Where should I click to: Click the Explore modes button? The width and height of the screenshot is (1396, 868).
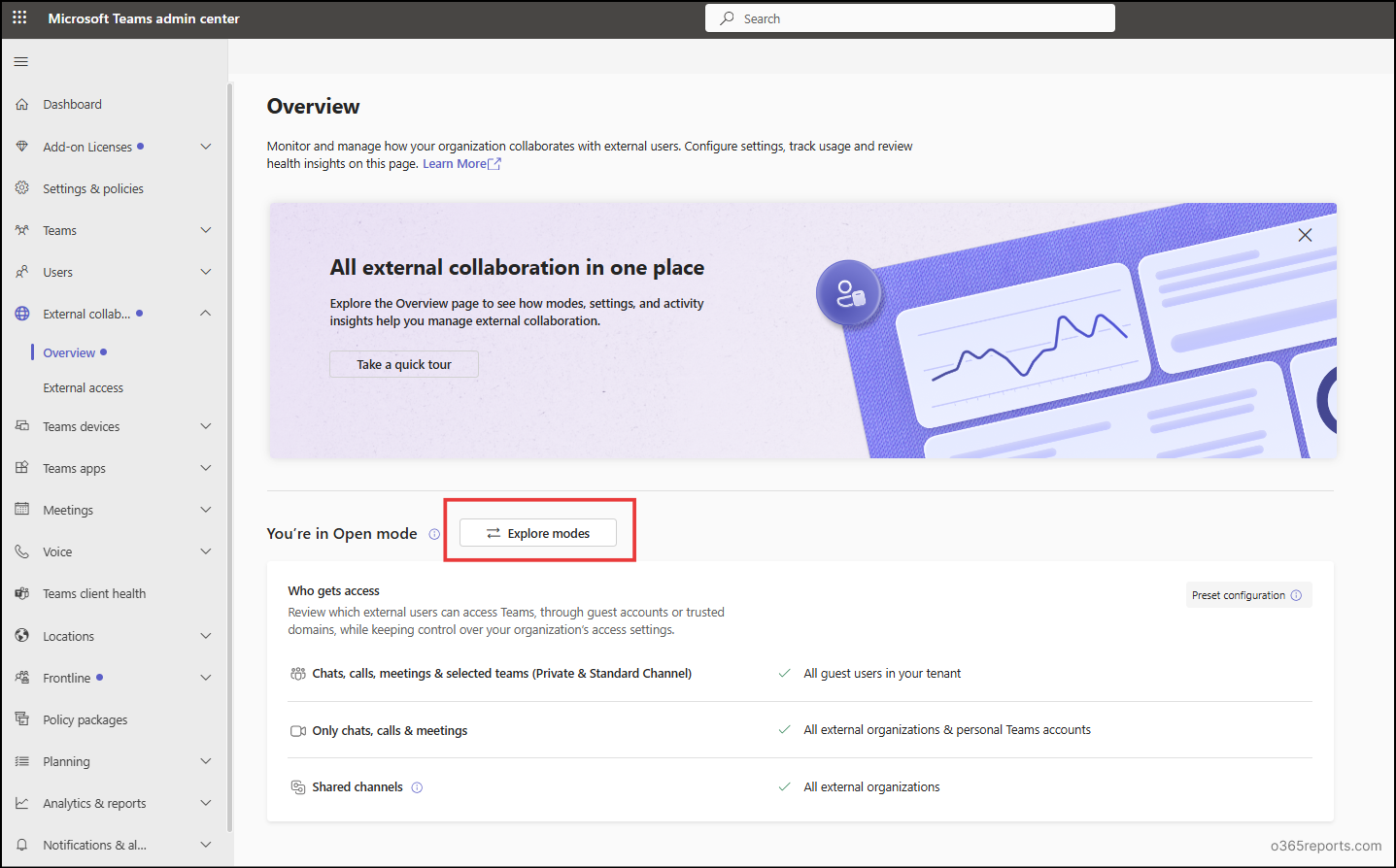(538, 533)
